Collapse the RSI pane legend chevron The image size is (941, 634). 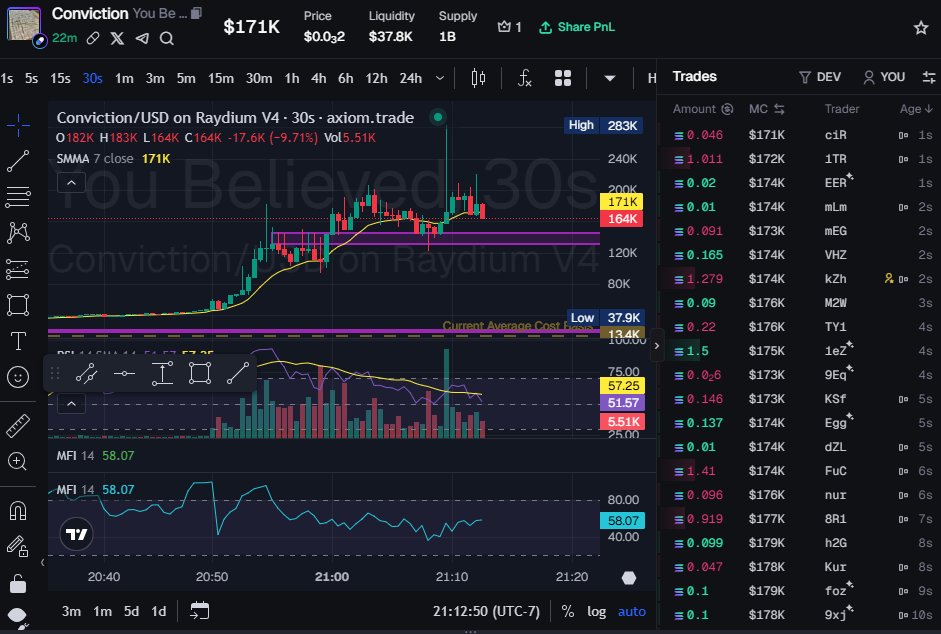click(x=71, y=403)
